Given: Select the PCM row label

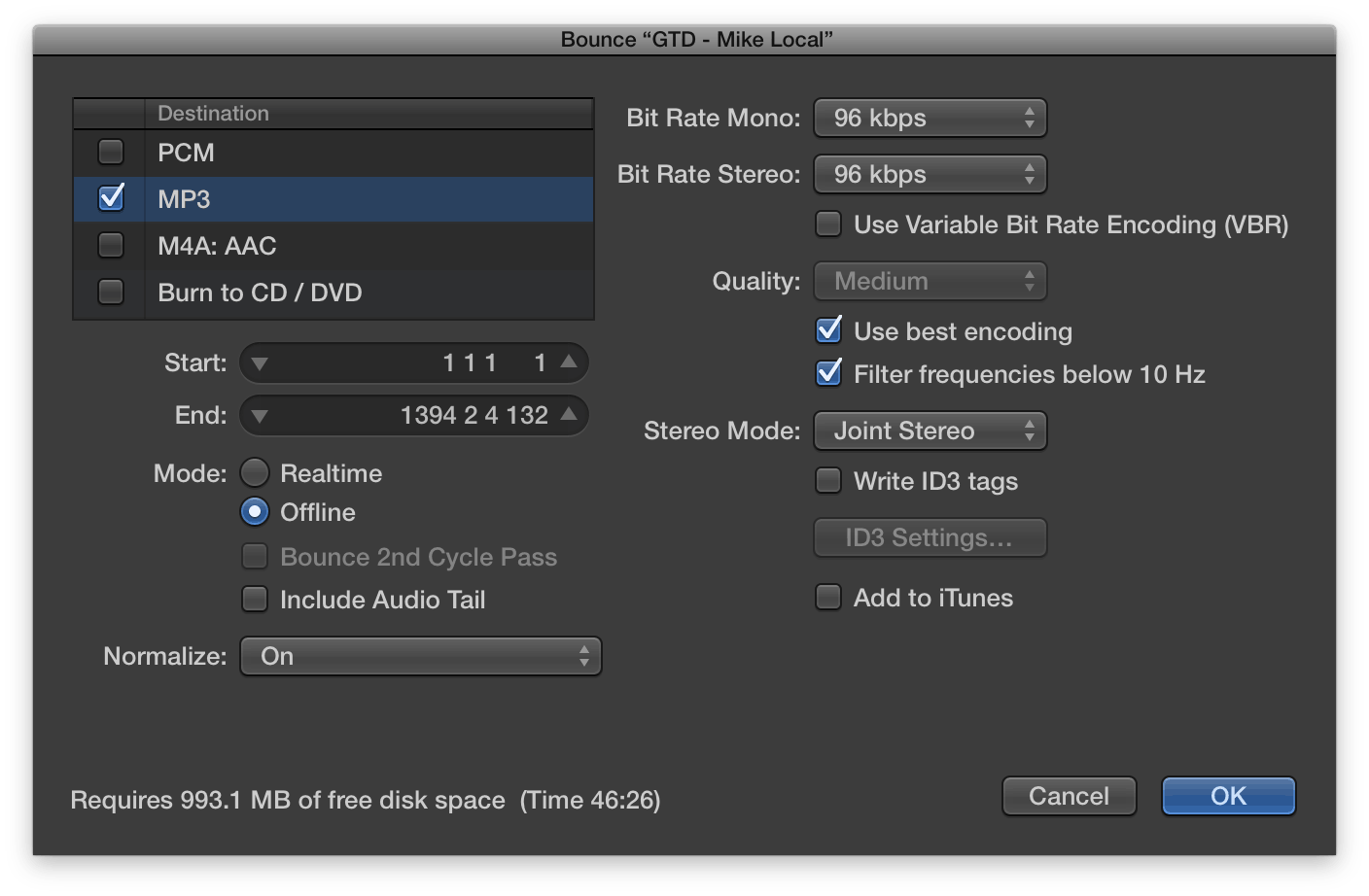Looking at the screenshot, I should [186, 153].
